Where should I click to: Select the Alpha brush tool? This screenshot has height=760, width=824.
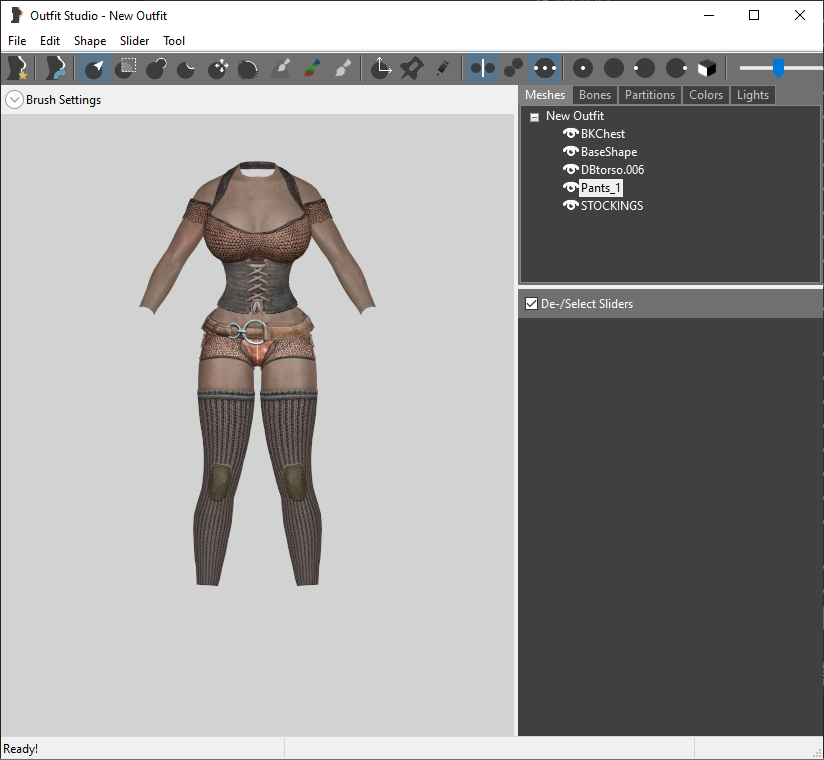pos(343,68)
